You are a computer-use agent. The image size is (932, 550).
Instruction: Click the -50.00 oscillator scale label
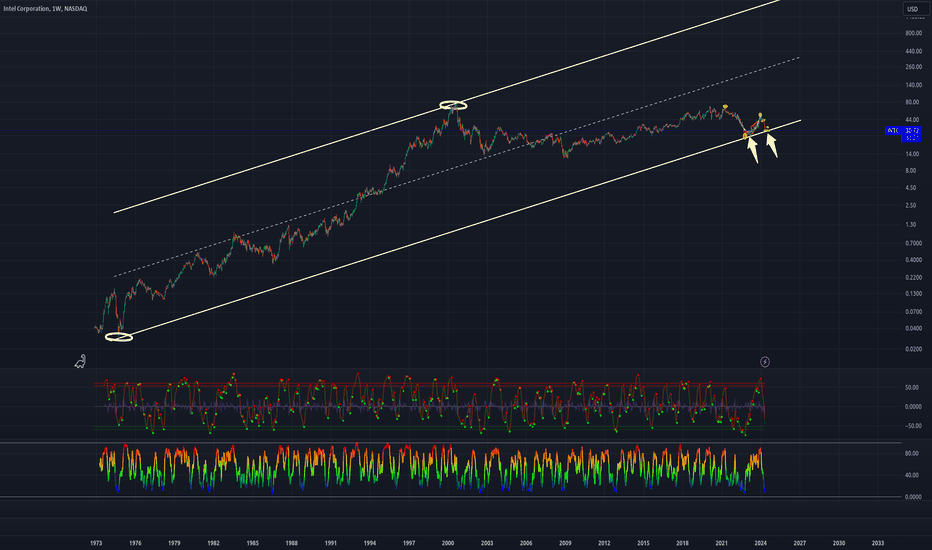[x=914, y=426]
